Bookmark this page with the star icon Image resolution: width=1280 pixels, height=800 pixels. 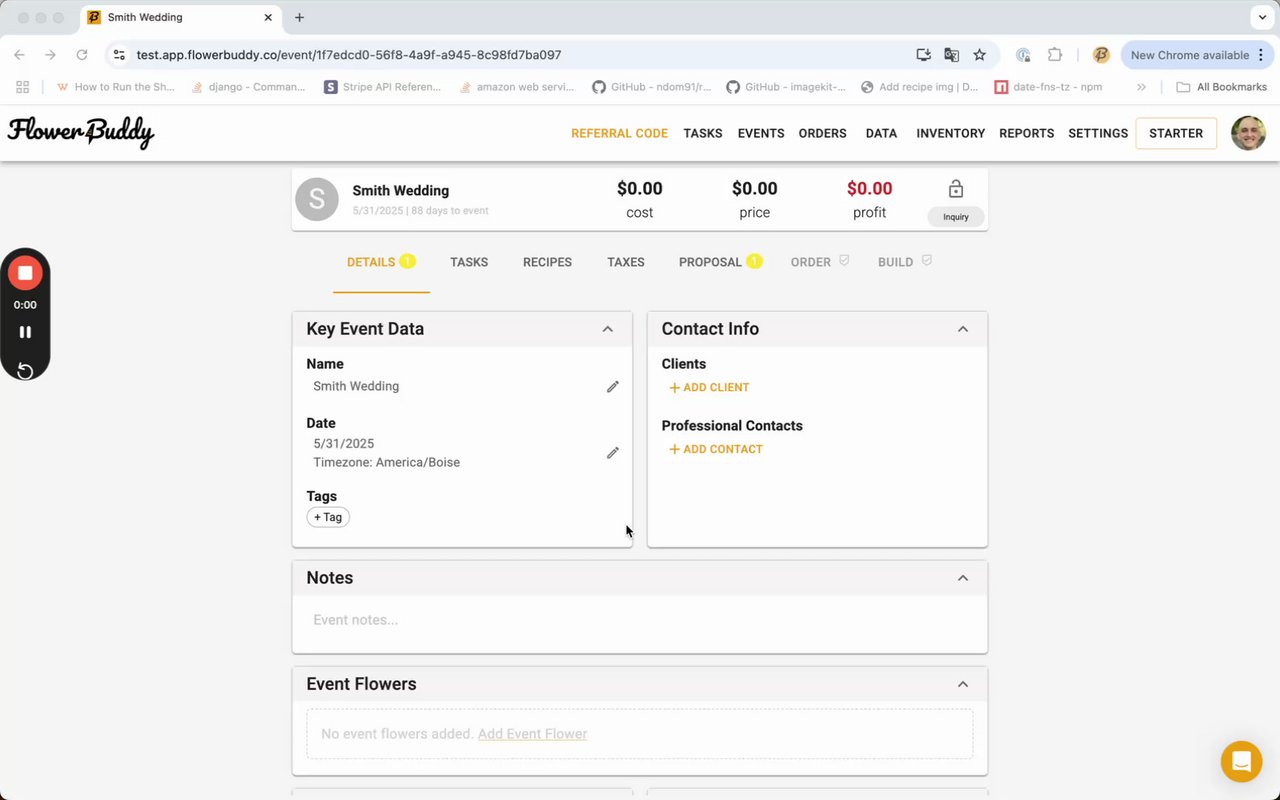pos(980,55)
